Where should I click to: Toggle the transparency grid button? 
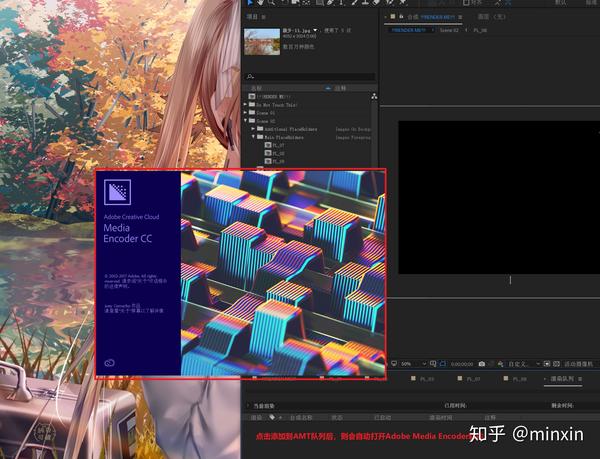point(556,364)
